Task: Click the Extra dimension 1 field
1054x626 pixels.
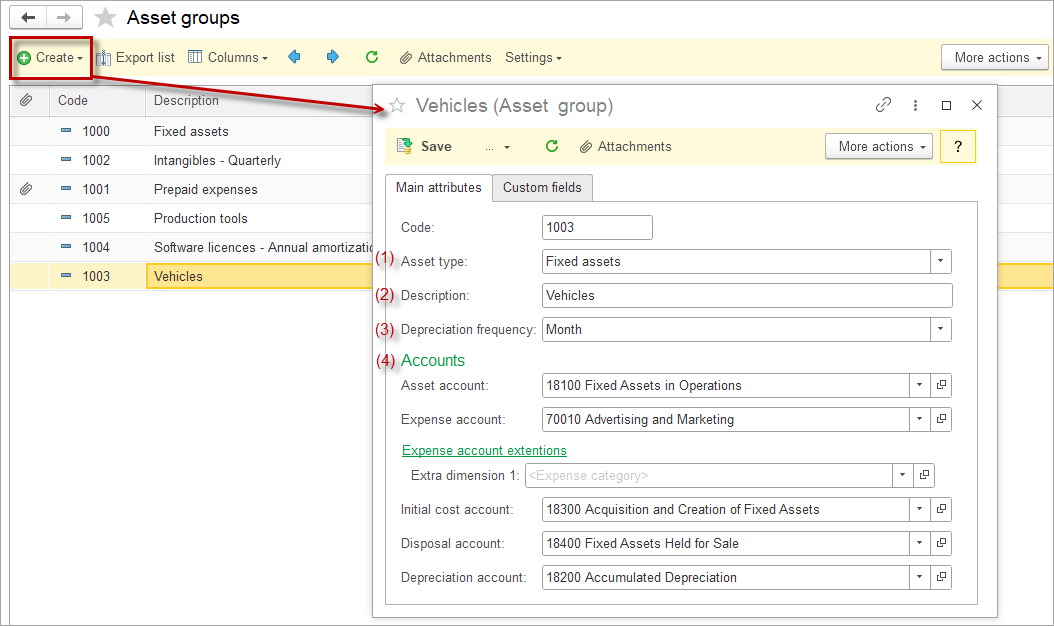Action: coord(708,475)
